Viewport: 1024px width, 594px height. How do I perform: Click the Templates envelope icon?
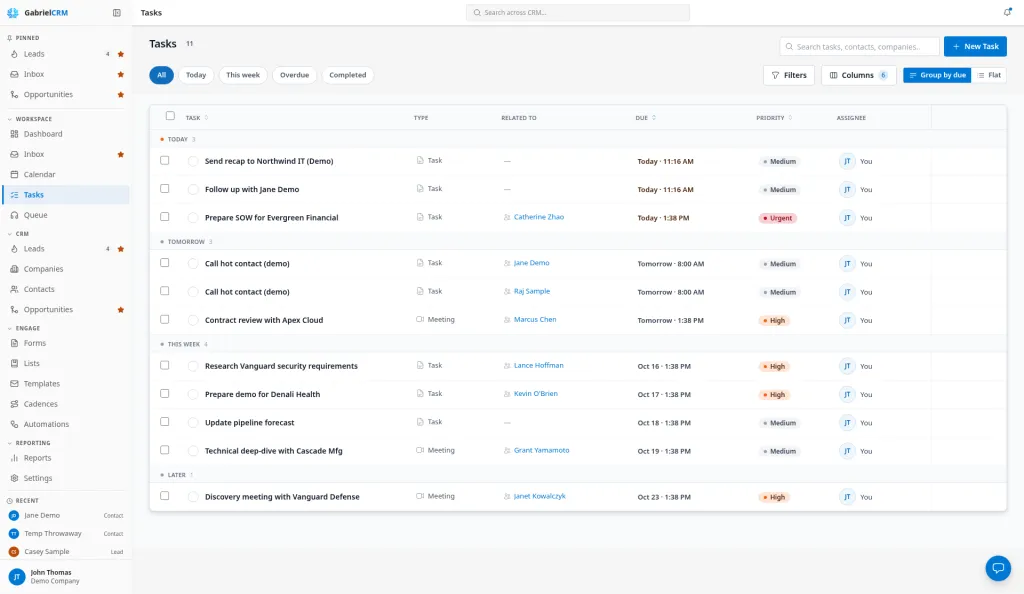(x=14, y=384)
